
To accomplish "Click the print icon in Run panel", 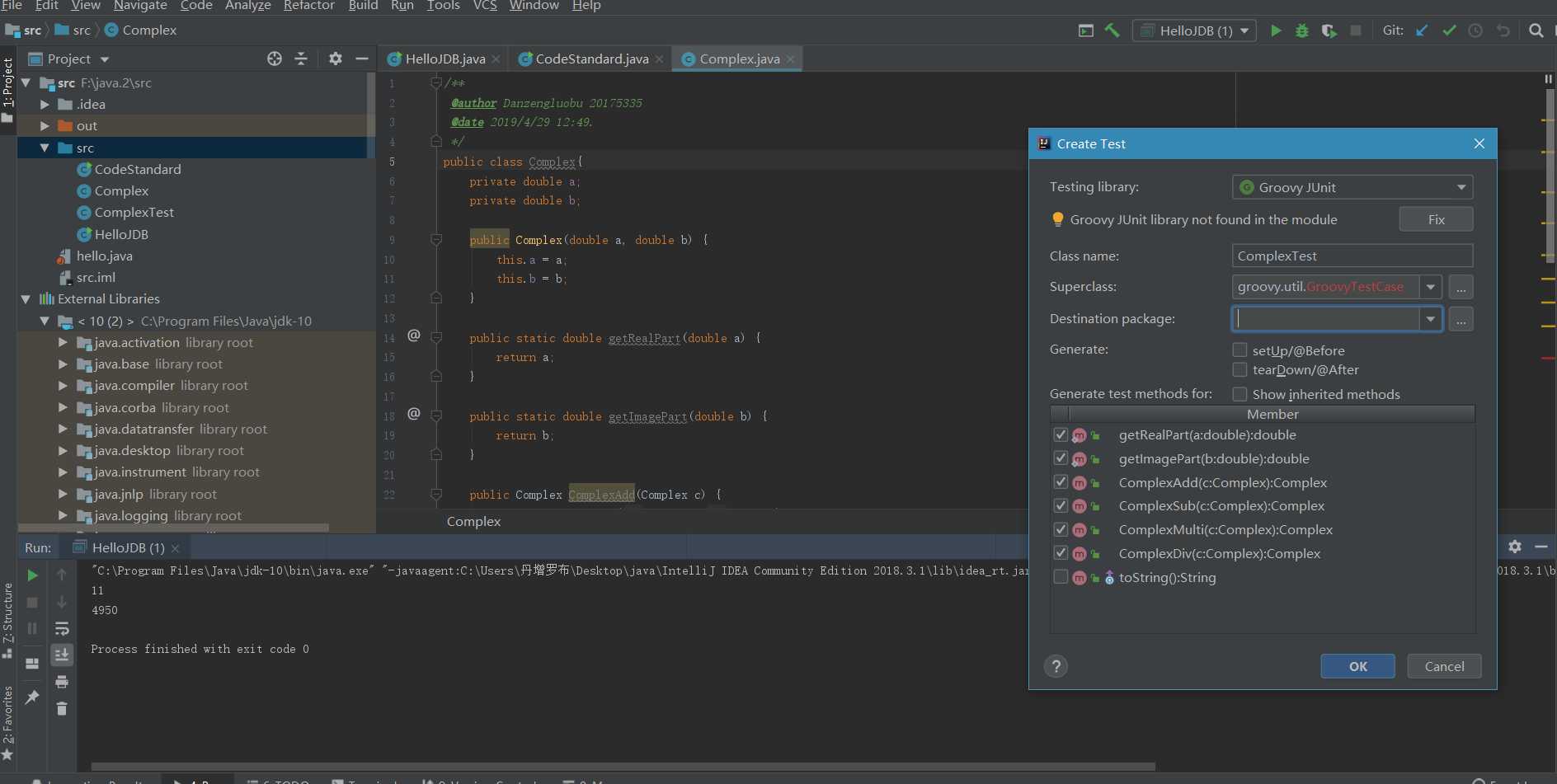I will click(x=62, y=682).
